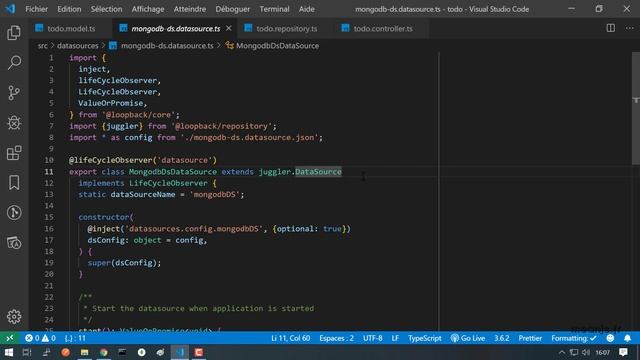The height and width of the screenshot is (360, 640).
Task: Click Prettier in status bar
Action: point(530,338)
